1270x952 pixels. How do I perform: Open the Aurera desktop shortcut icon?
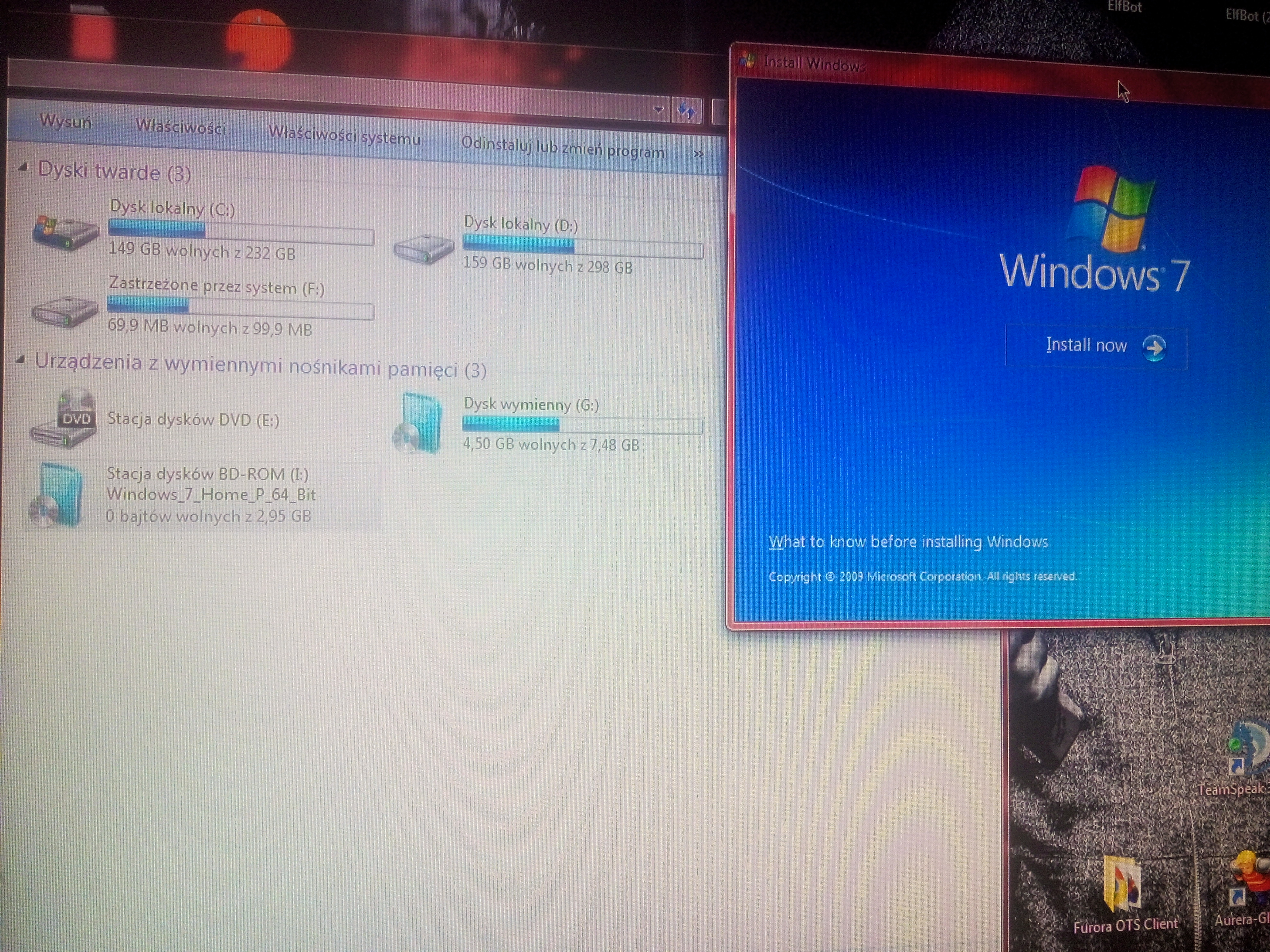[1249, 879]
